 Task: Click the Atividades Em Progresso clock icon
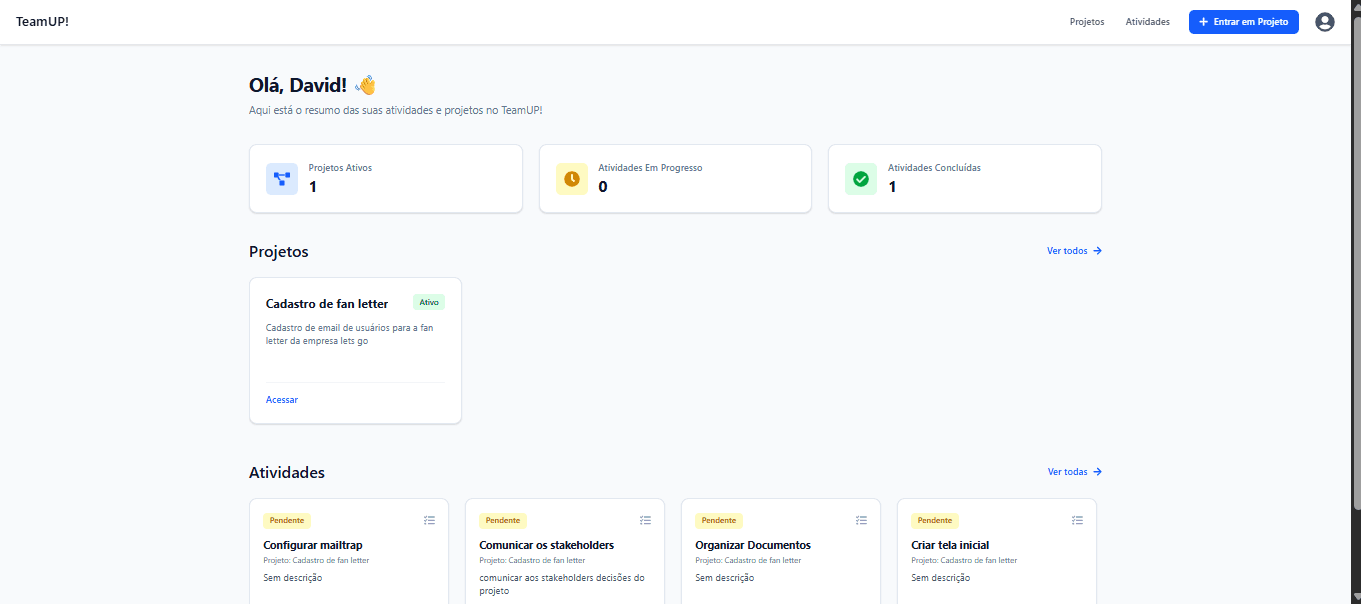(572, 179)
